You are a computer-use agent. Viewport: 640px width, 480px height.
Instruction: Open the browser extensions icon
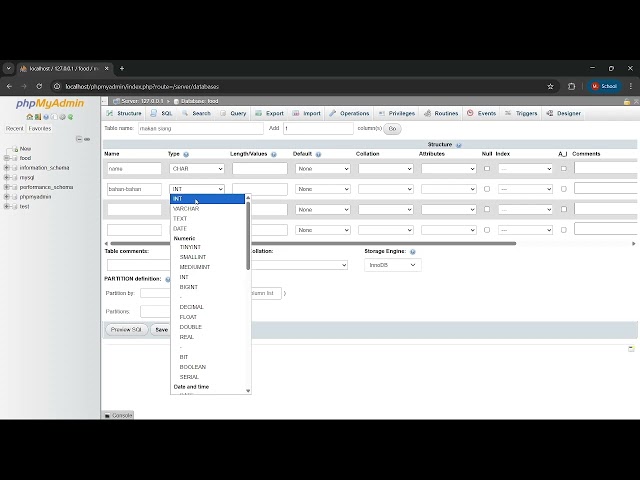[571, 87]
